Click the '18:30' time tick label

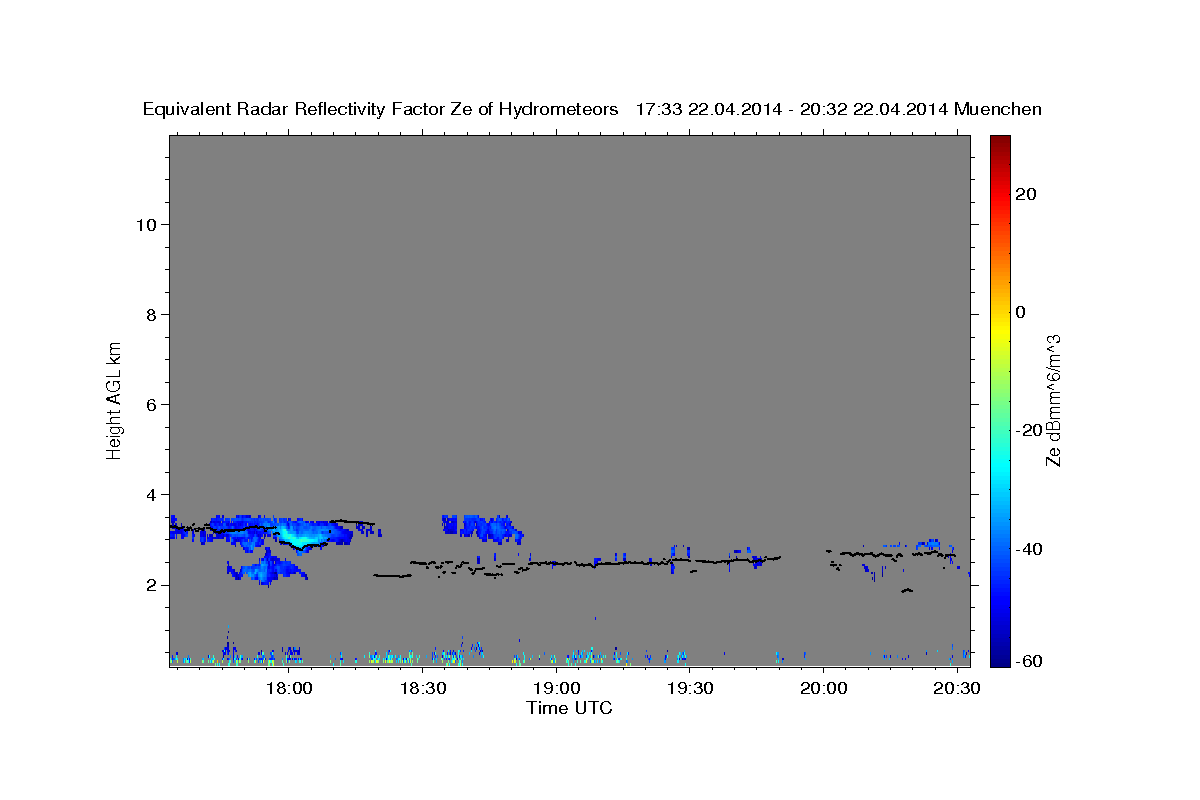click(x=423, y=688)
